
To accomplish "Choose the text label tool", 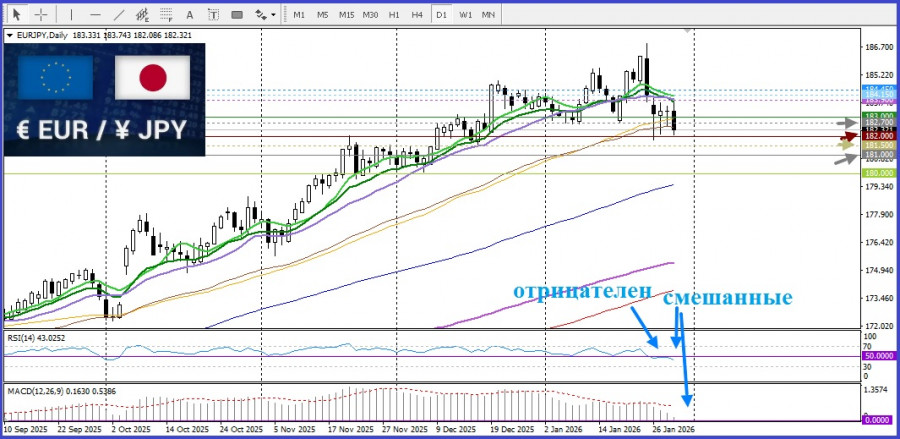I will [213, 15].
